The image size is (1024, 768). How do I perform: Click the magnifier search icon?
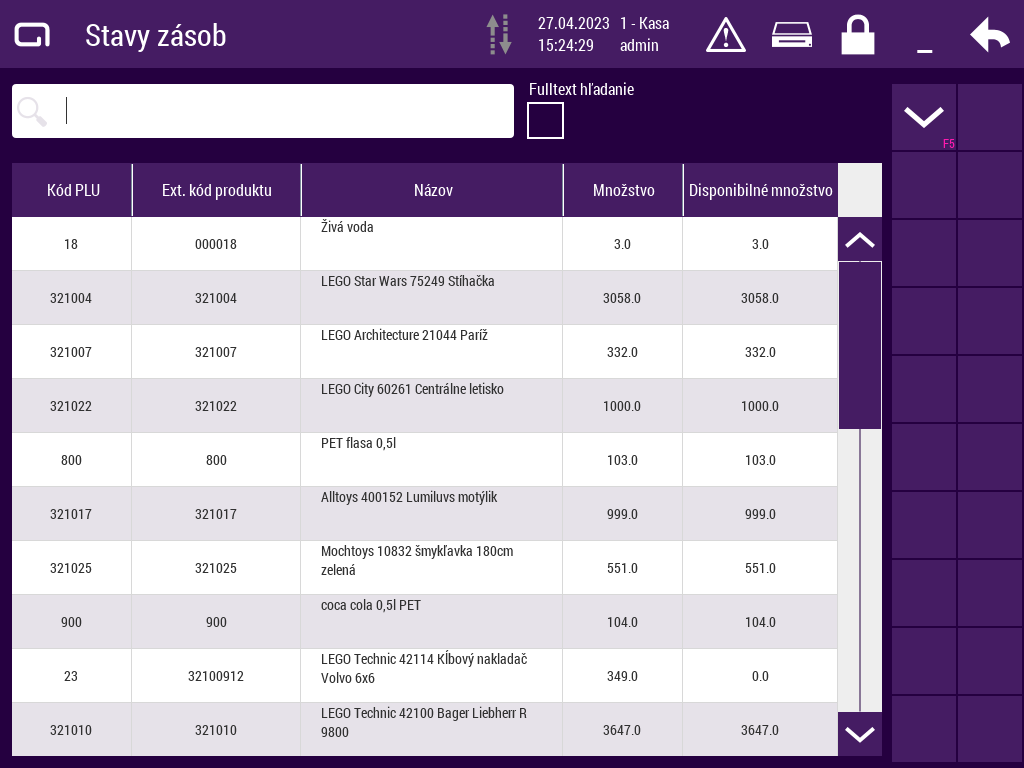click(x=33, y=111)
